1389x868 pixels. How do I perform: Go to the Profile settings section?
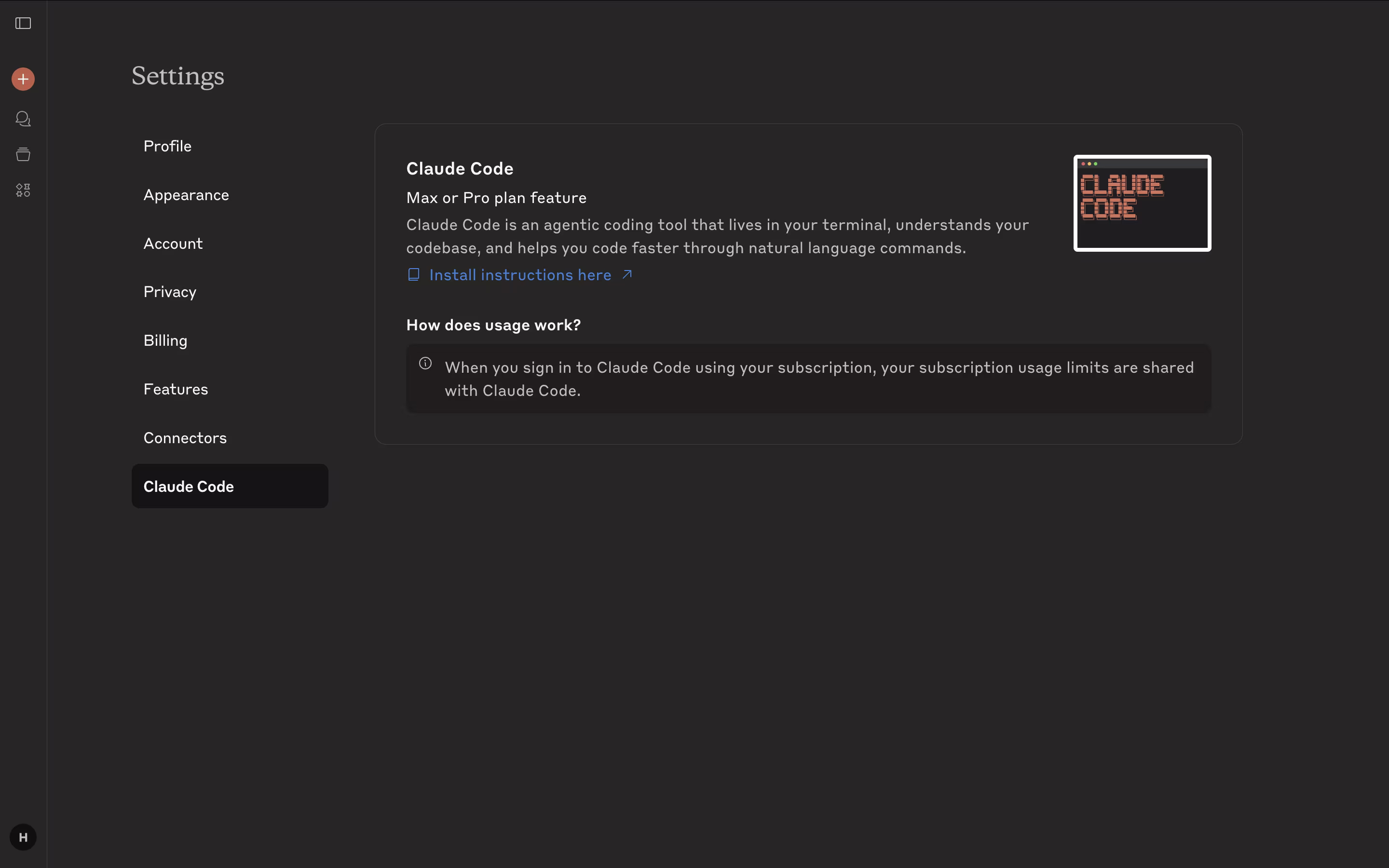coord(230,146)
